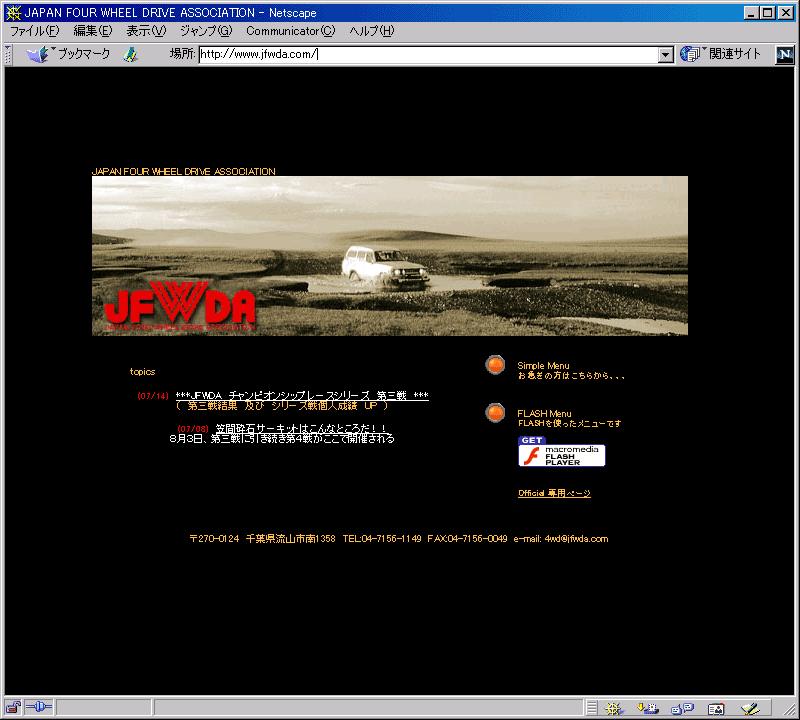Open the 編集(E) menu
Screen dimensions: 800x720
pos(93,31)
